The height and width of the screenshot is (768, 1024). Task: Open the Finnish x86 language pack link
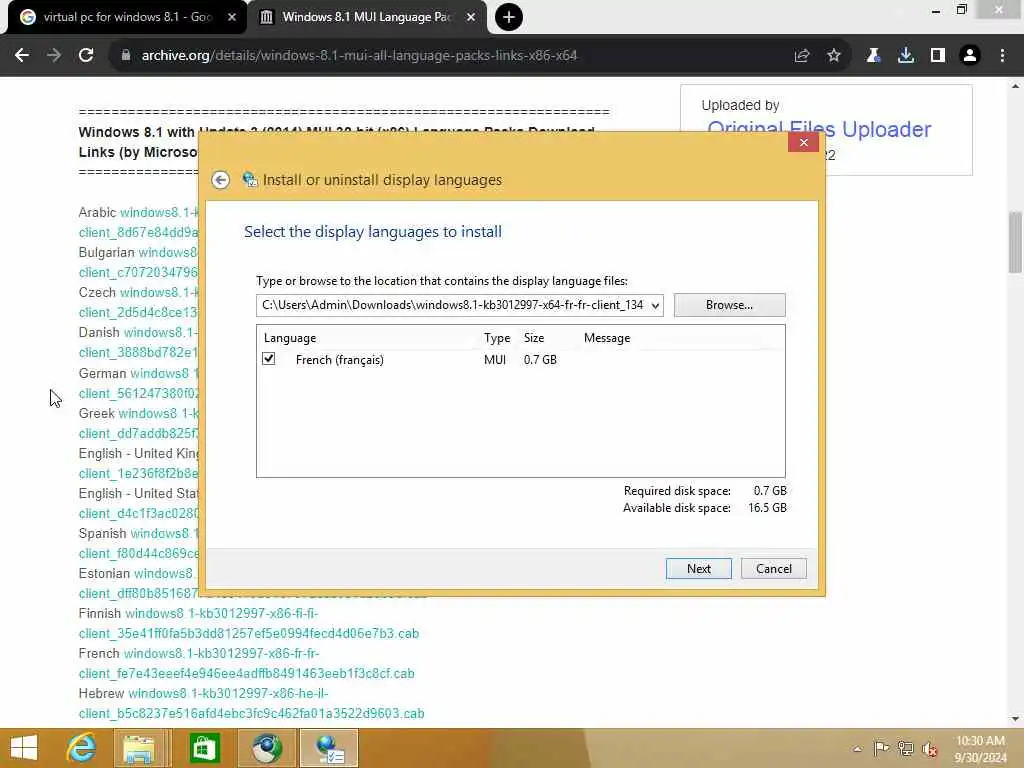[x=249, y=624]
